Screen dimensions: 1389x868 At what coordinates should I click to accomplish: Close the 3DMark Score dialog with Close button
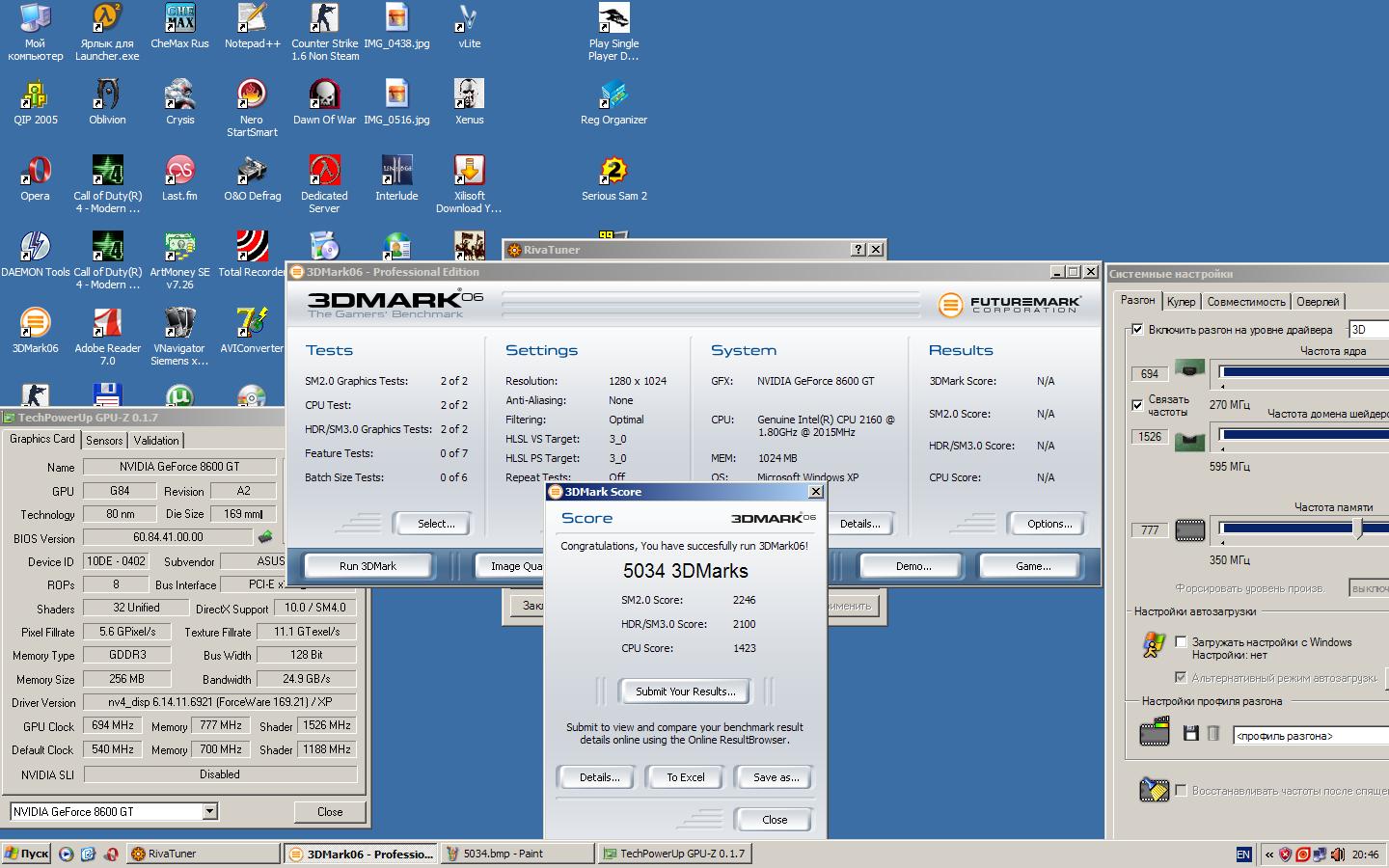(x=775, y=820)
